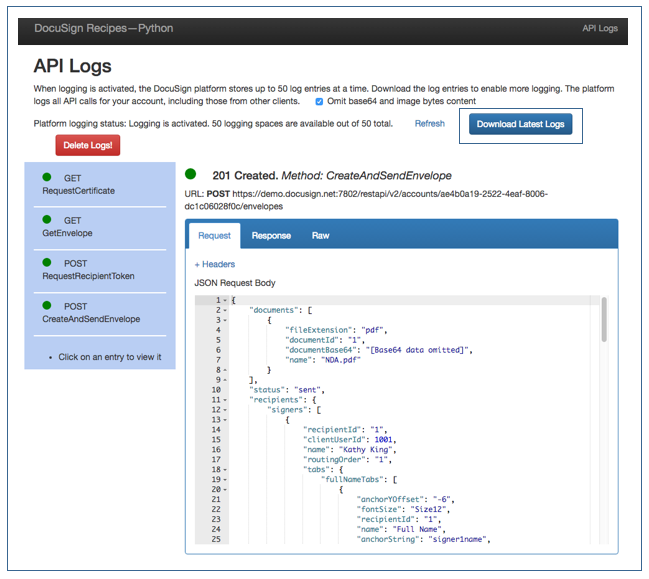
Task: Click the clientUserId 1001 value
Action: coord(383,440)
